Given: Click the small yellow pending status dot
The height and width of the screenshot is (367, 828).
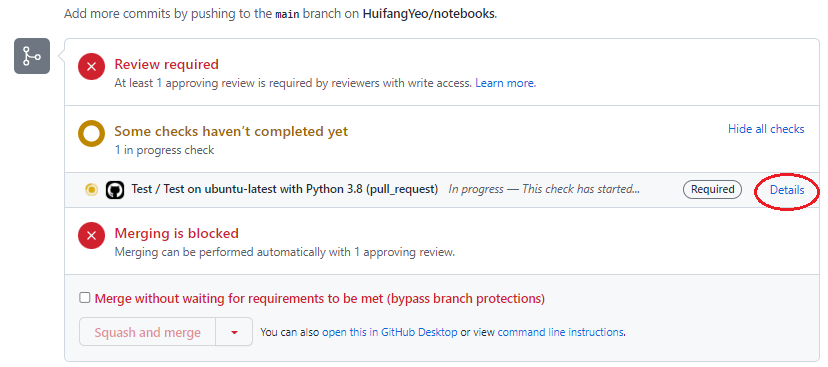Looking at the screenshot, I should coord(91,190).
